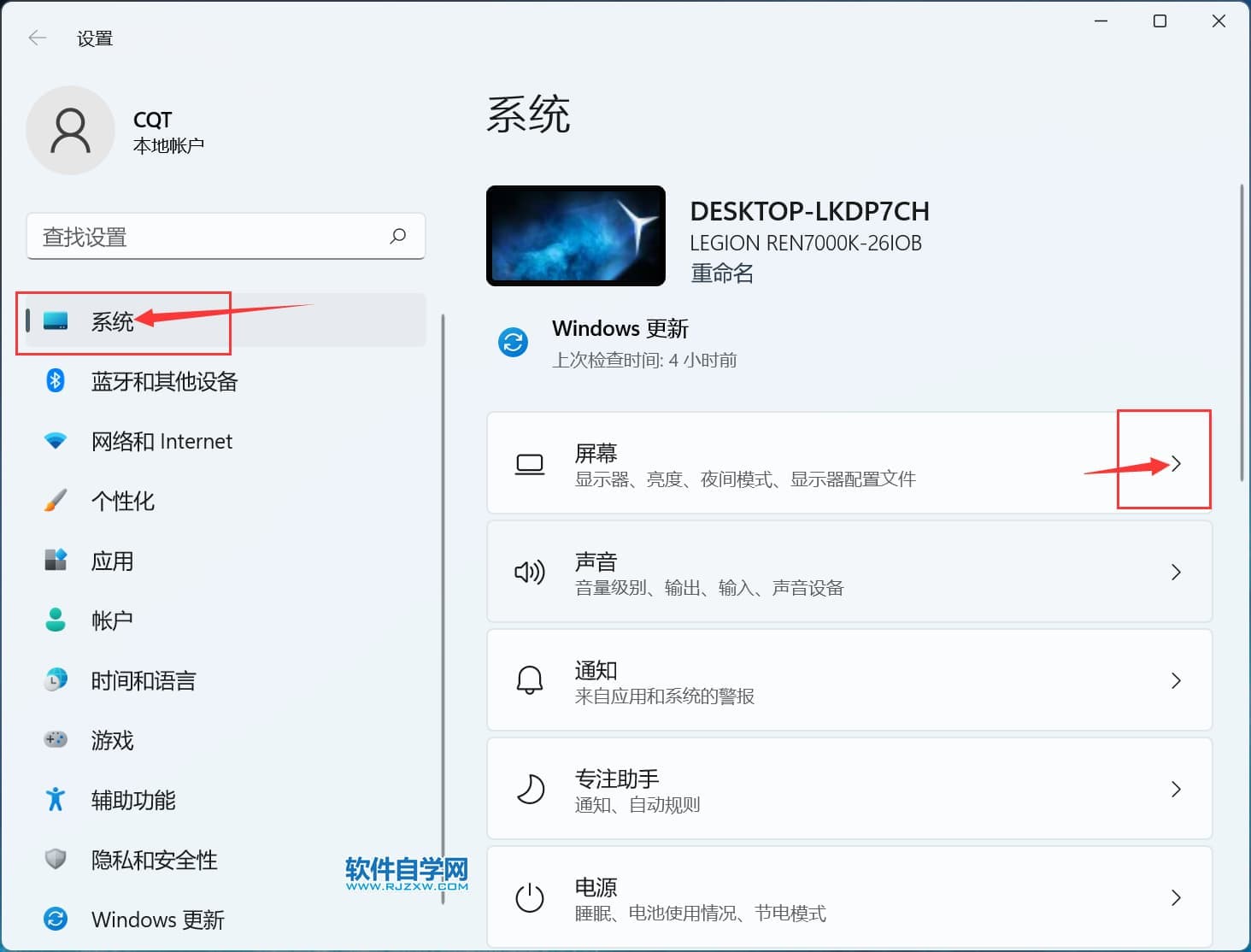Click the Bluetooth icon in sidebar

pos(56,380)
